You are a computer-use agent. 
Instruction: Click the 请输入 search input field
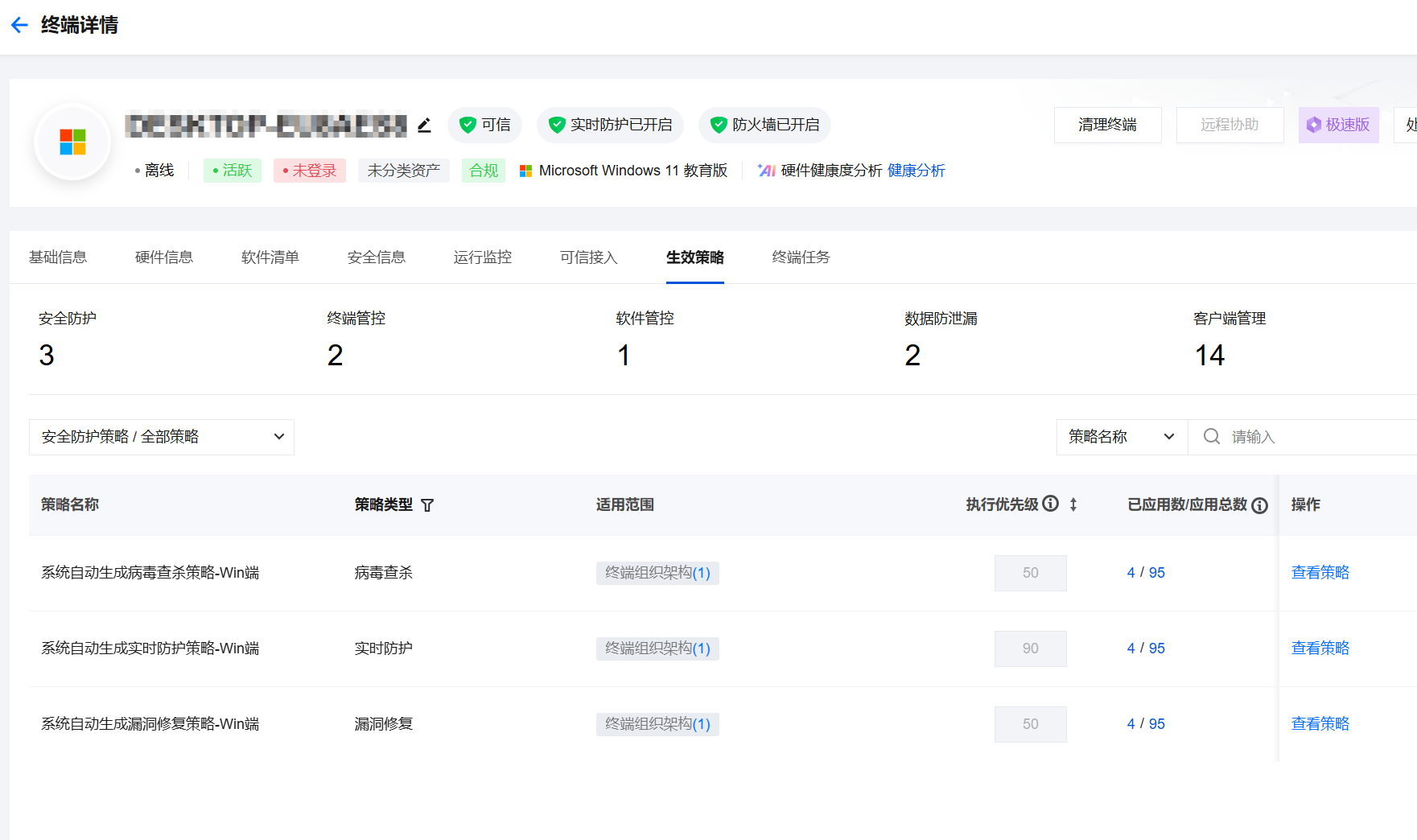point(1320,437)
